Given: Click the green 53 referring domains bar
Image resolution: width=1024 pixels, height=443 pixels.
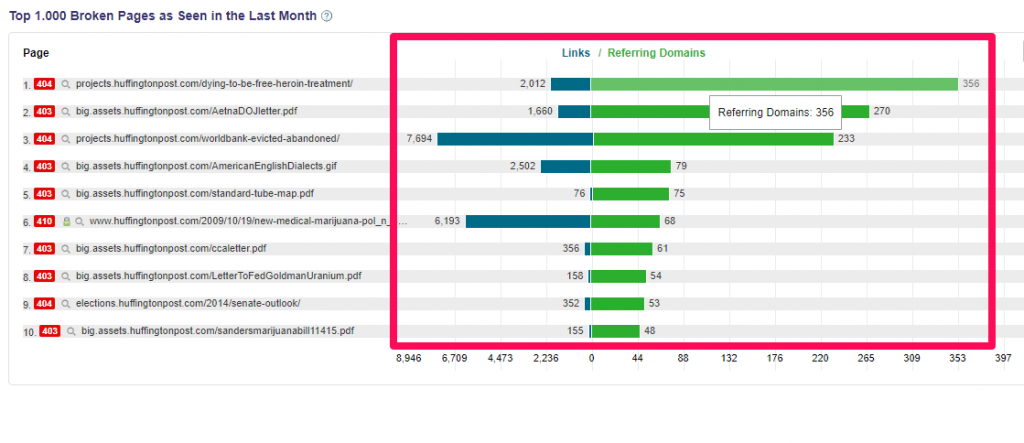Looking at the screenshot, I should pos(618,304).
